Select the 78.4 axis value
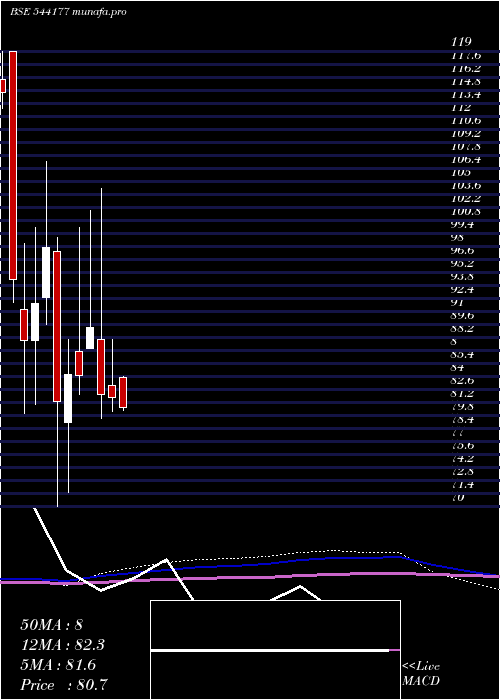Screen dimensions: 500x700 pyautogui.click(x=463, y=419)
